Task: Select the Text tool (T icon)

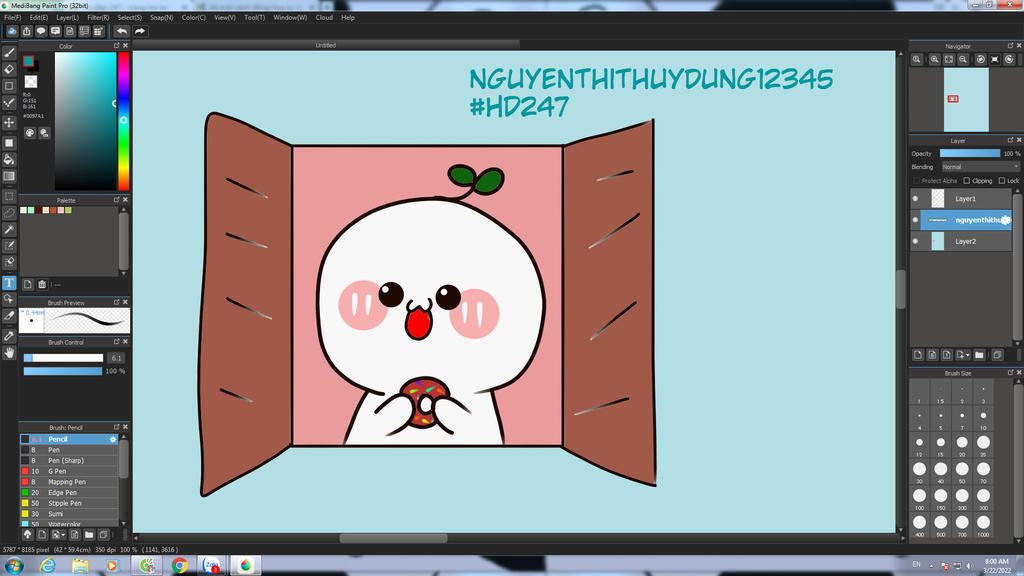Action: [9, 282]
